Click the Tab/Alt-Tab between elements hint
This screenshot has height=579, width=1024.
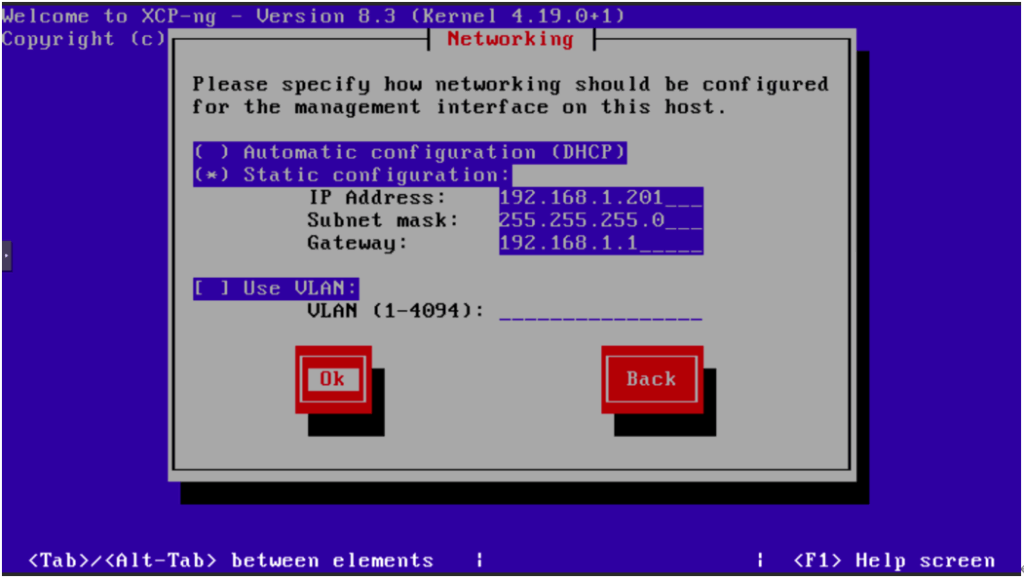pyautogui.click(x=231, y=560)
